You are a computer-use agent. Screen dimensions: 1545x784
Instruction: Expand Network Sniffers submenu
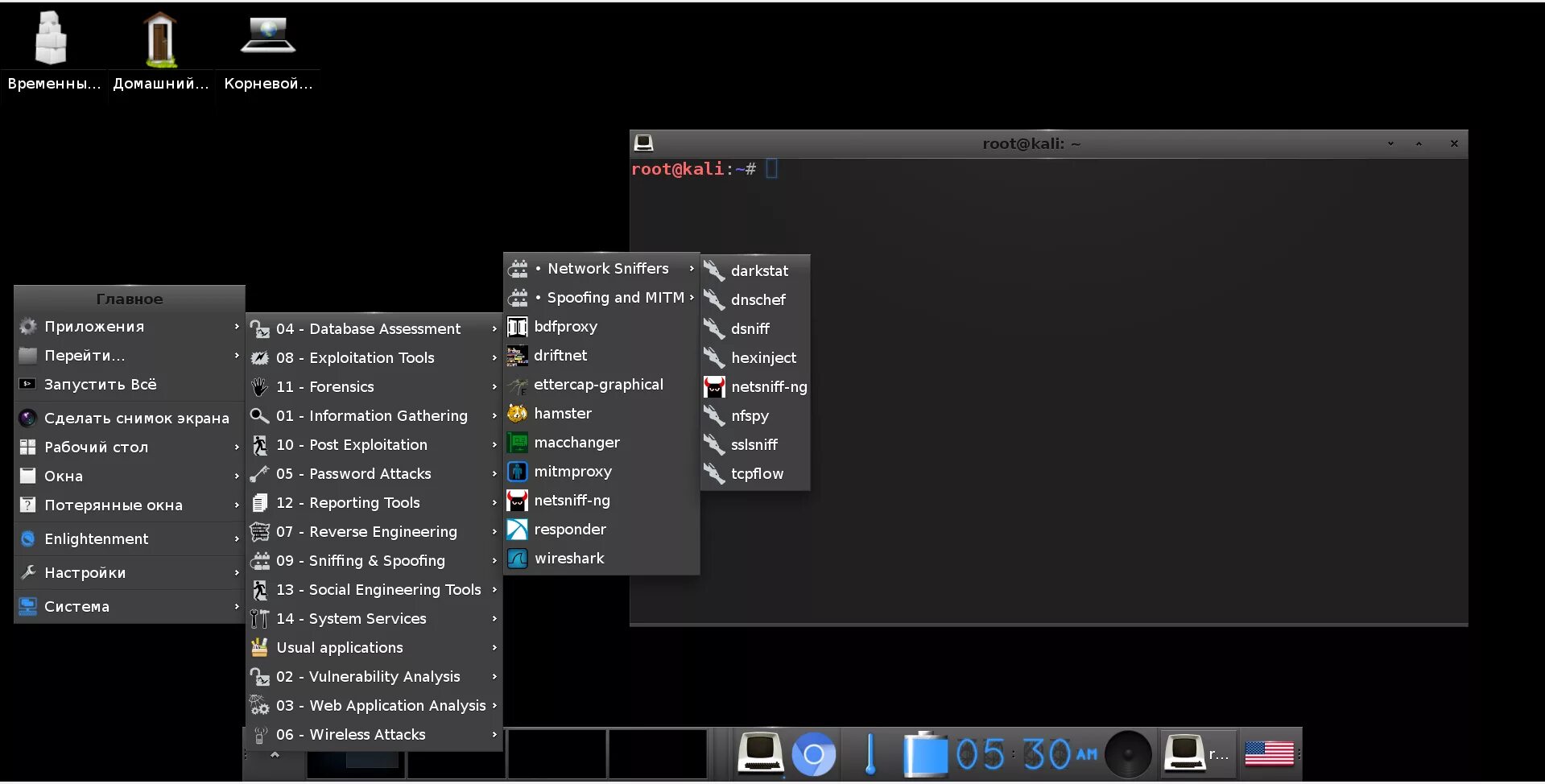(601, 269)
